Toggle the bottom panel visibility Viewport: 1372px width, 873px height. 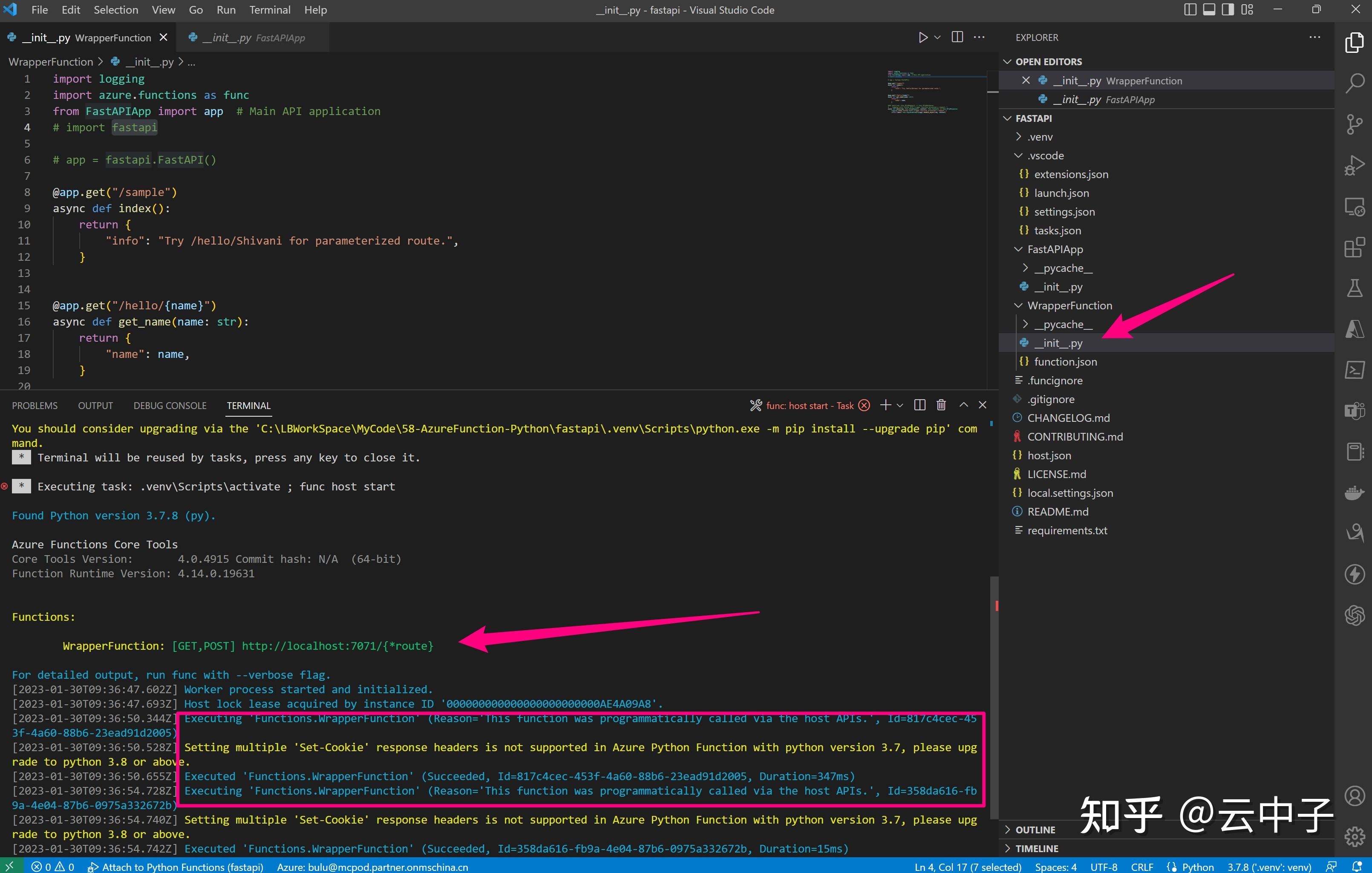1209,10
